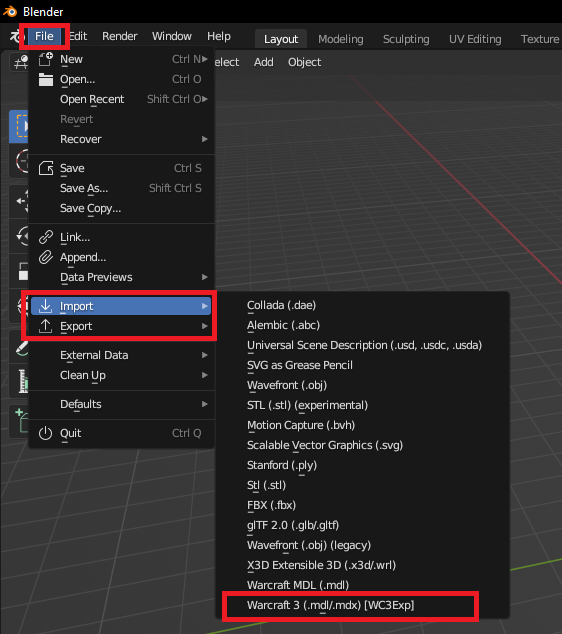Image resolution: width=562 pixels, height=634 pixels.
Task: Import Universal Scene Description file
Action: coord(363,345)
